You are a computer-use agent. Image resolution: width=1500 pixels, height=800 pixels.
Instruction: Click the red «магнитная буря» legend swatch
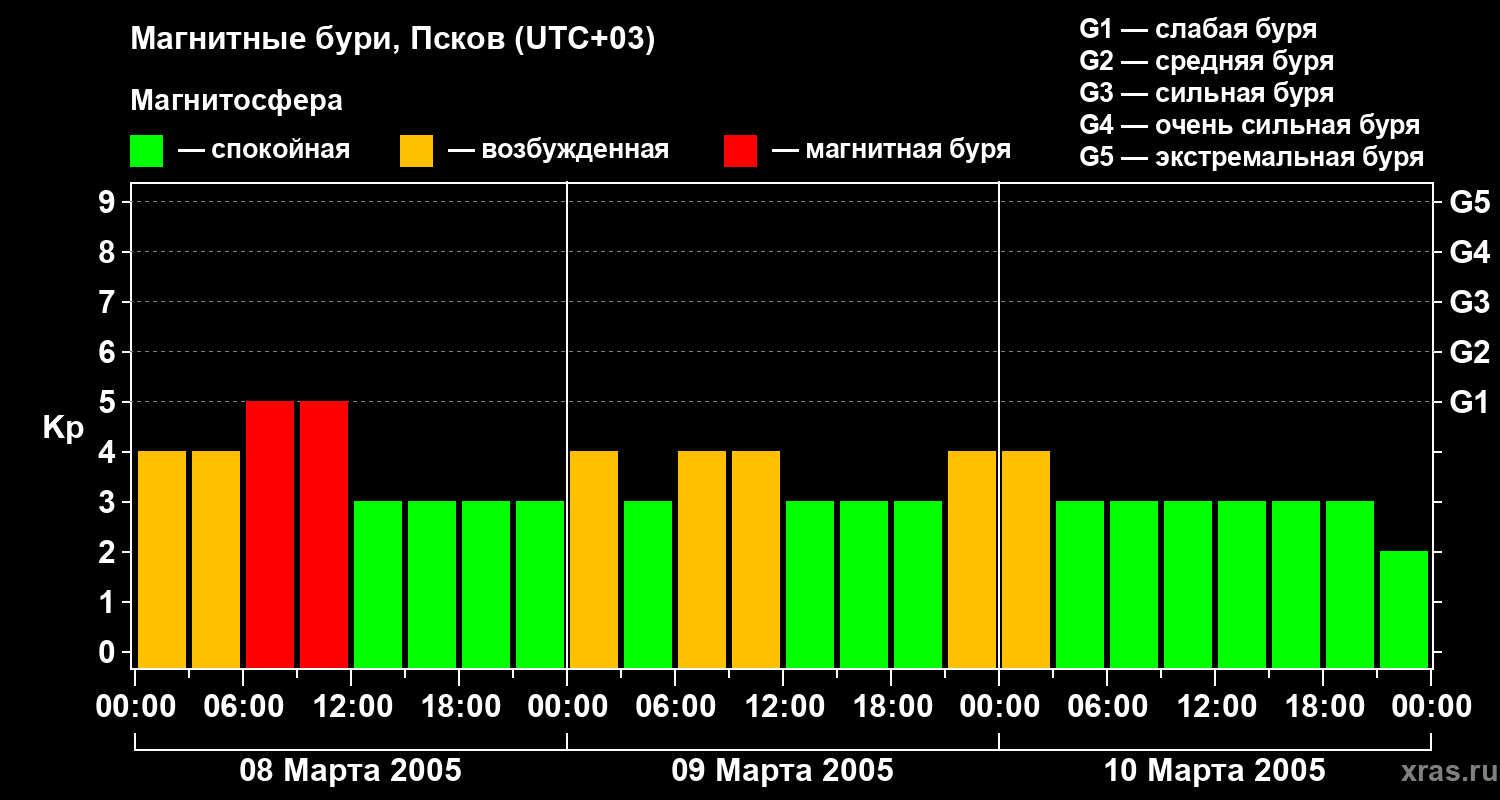pyautogui.click(x=740, y=151)
